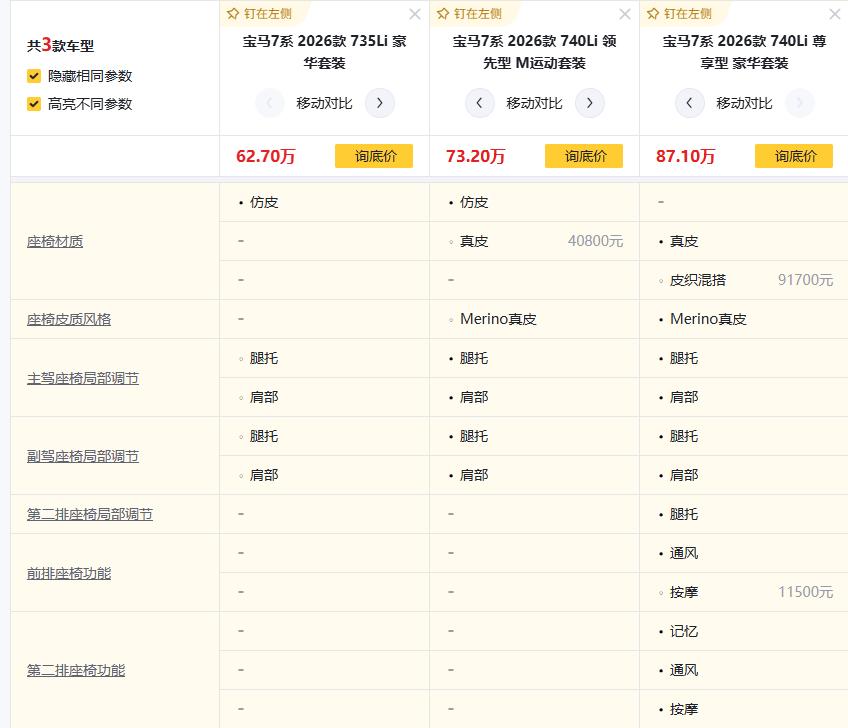Click the 62.70万 price
Screen dimensions: 848x728
pyautogui.click(x=266, y=156)
